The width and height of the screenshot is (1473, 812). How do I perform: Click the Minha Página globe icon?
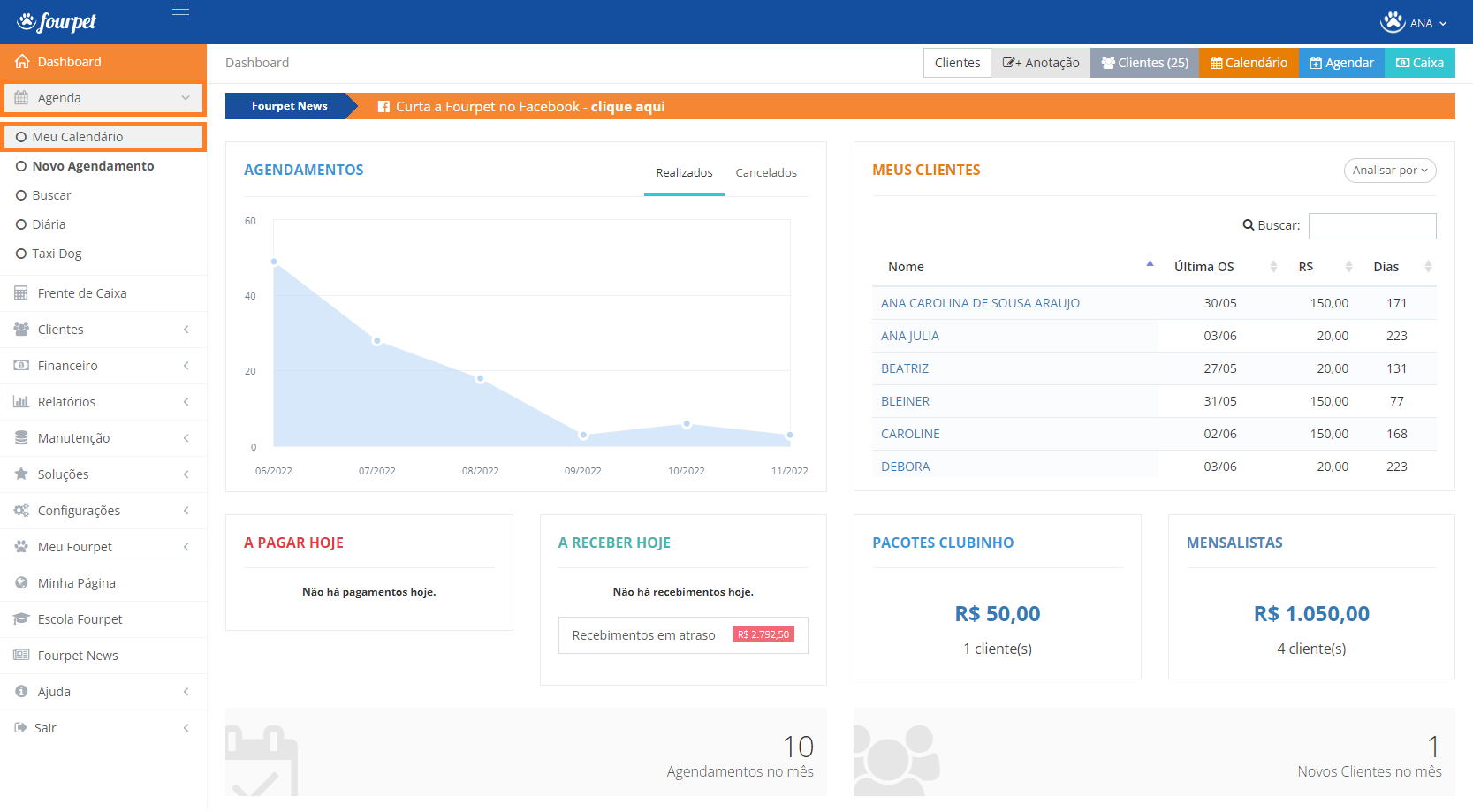[x=21, y=583]
